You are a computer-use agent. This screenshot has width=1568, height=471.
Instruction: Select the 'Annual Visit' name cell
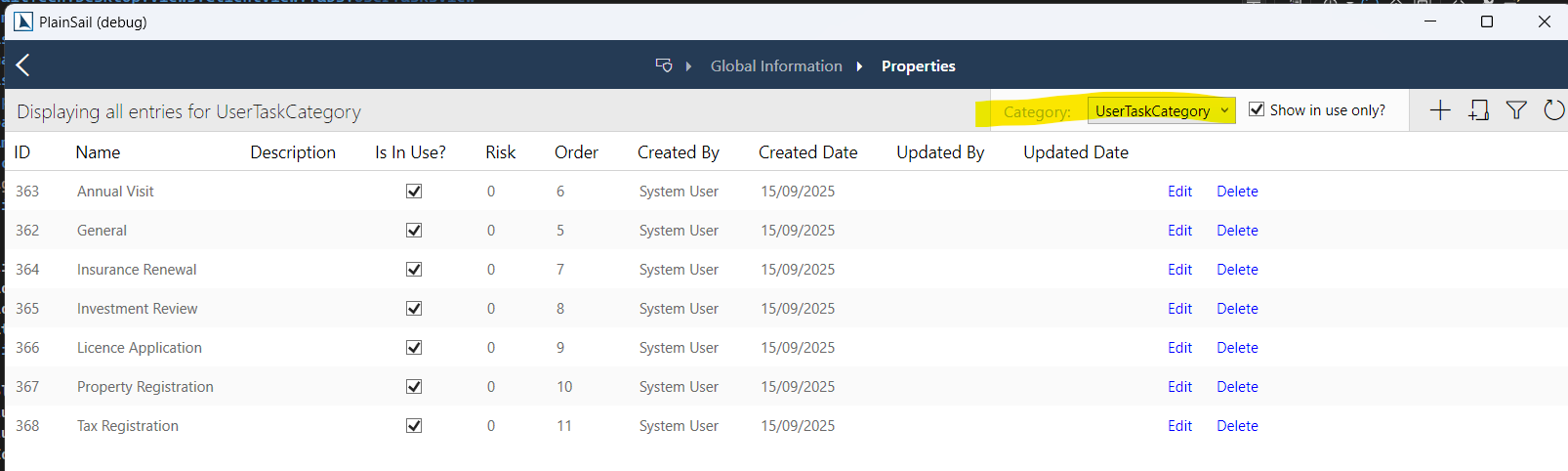[115, 192]
